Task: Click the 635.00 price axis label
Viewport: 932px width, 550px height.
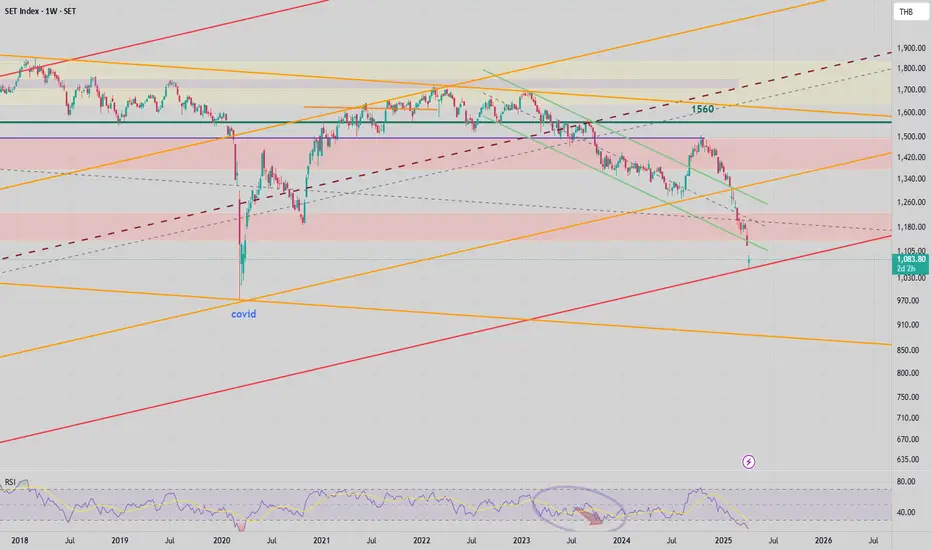Action: tap(908, 460)
